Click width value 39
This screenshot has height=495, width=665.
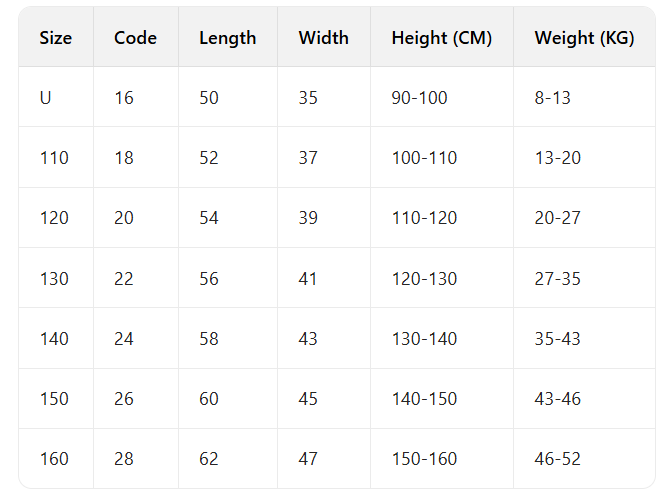[x=308, y=218]
